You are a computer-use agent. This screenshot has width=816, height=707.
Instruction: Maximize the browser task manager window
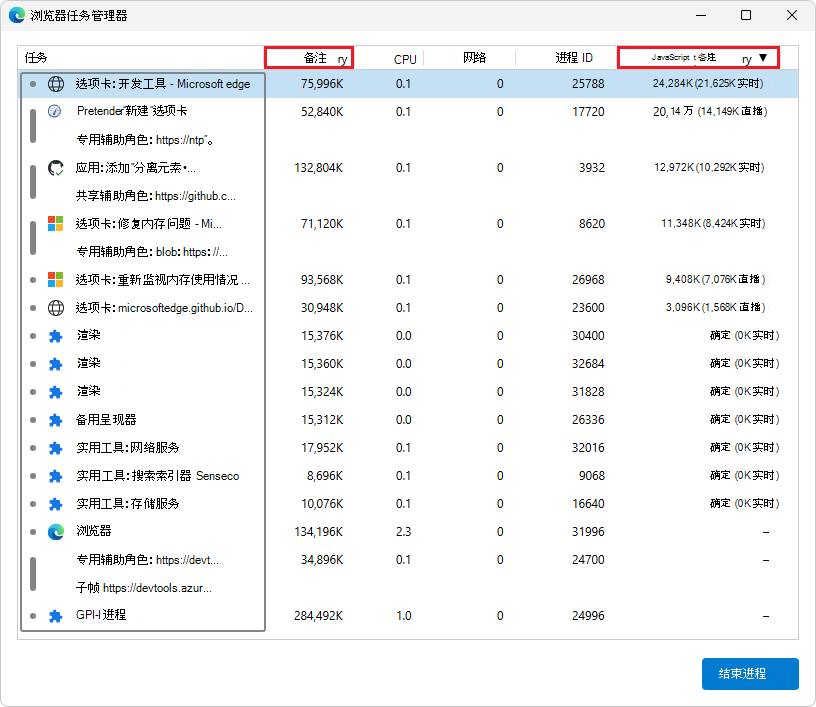746,16
